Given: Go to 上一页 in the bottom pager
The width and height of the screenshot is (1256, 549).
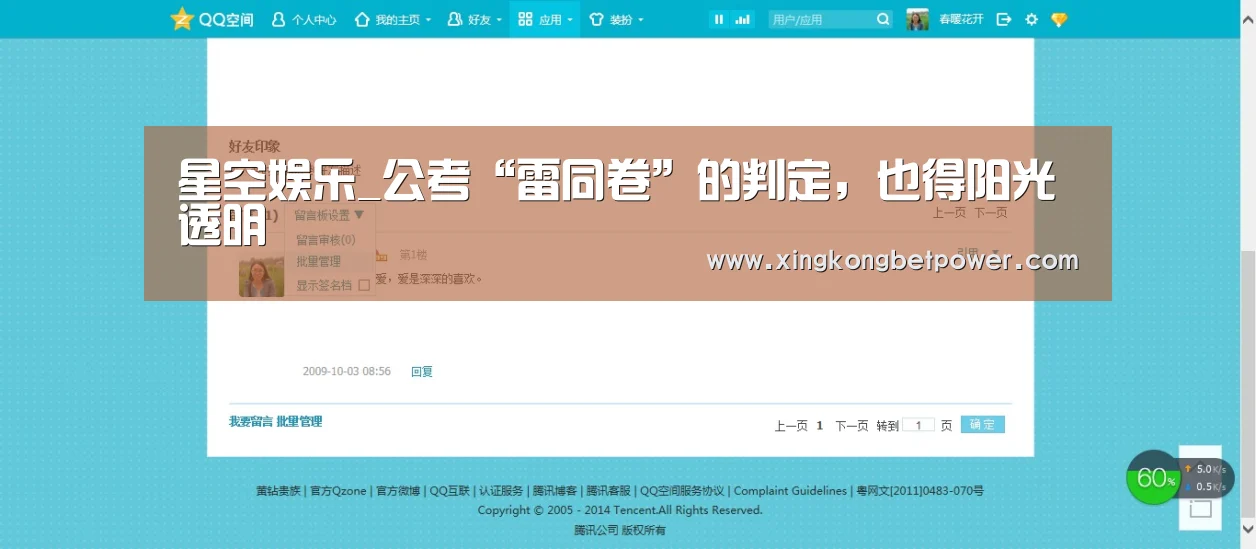Looking at the screenshot, I should coord(791,425).
